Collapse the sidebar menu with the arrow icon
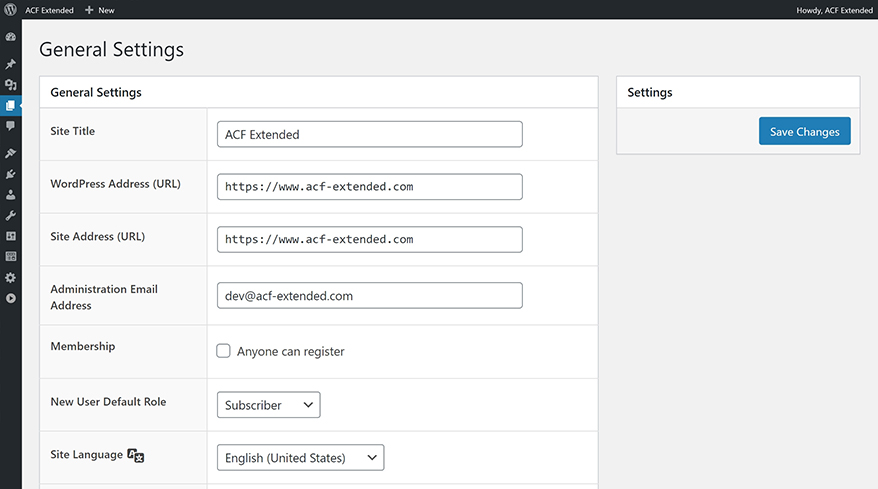Screen dimensions: 878x489 tap(10, 298)
